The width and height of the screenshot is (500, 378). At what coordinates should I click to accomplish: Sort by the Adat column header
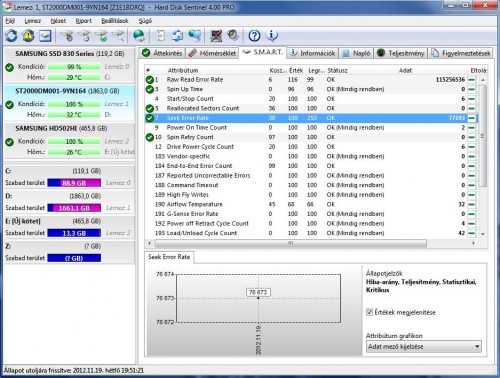405,70
